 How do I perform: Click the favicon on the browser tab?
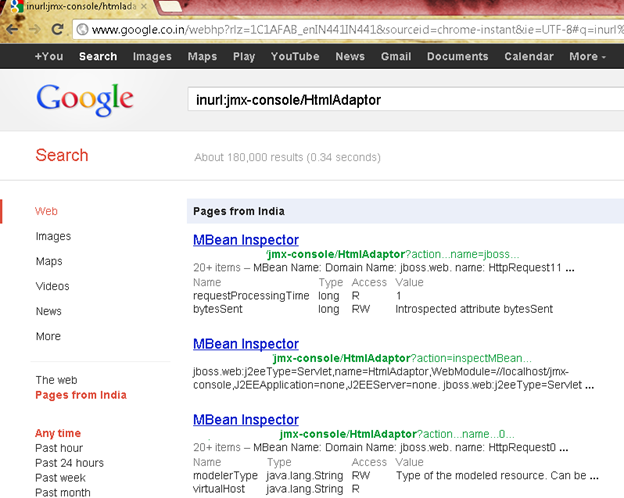(x=16, y=7)
